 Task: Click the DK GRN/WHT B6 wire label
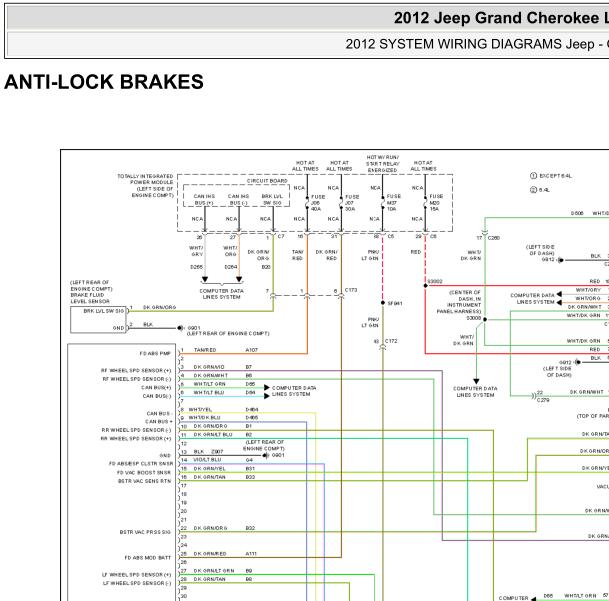tap(223, 375)
